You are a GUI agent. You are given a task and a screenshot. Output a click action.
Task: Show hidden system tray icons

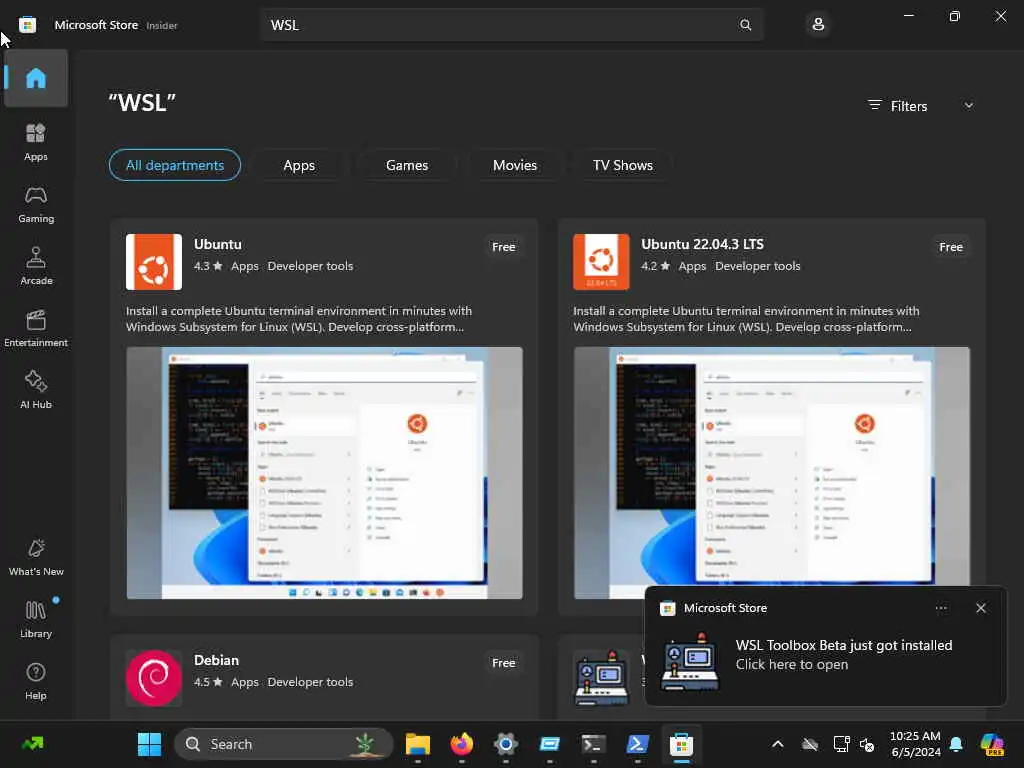[778, 744]
